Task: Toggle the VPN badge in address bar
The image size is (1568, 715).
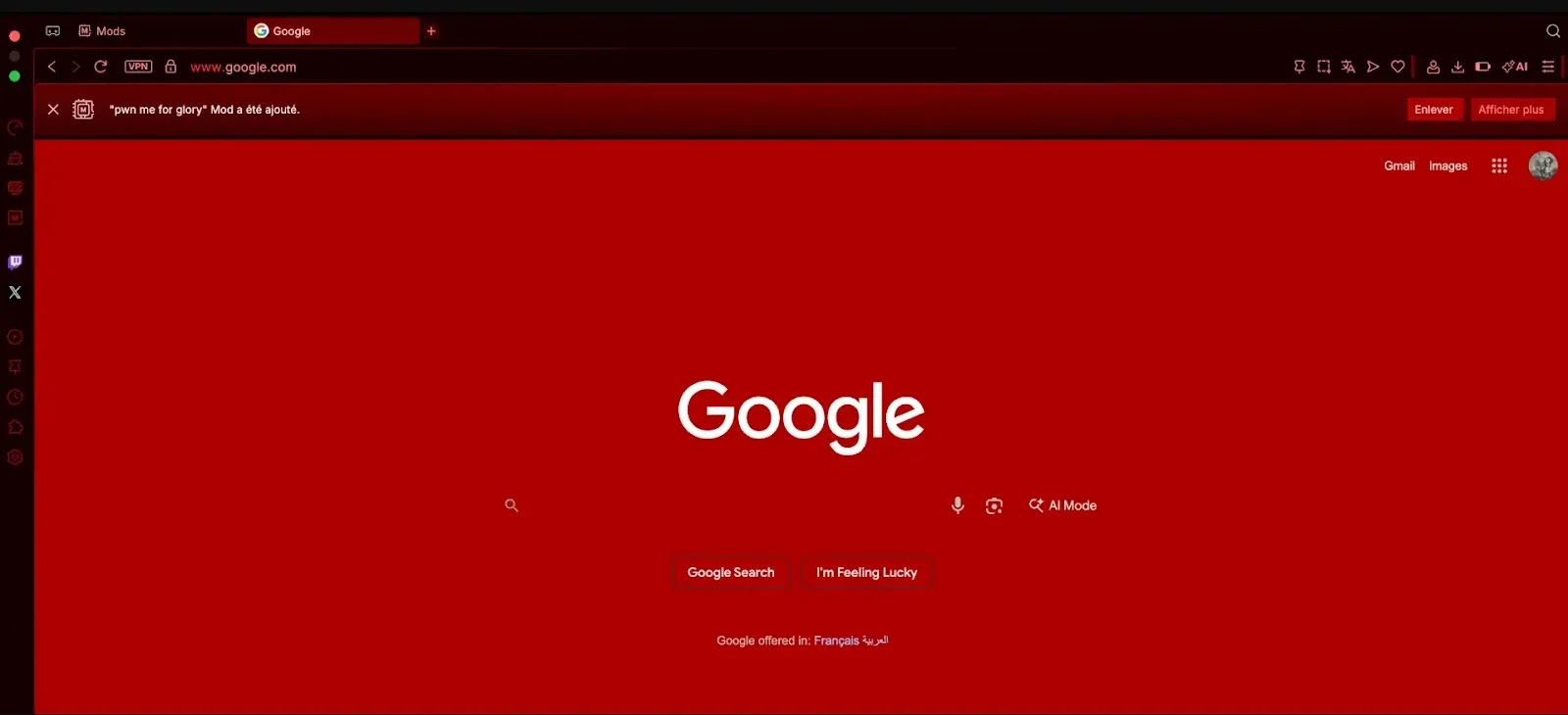Action: click(x=138, y=67)
